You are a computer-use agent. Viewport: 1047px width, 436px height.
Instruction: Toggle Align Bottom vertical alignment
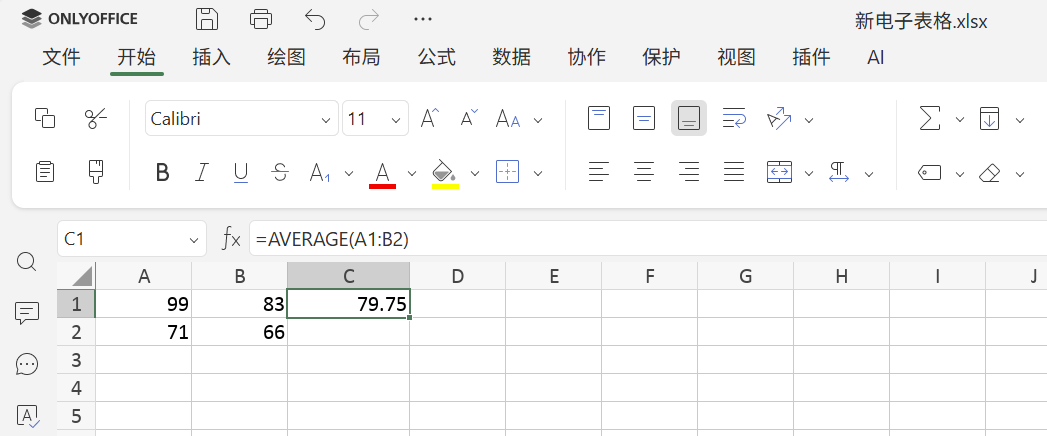(x=688, y=118)
